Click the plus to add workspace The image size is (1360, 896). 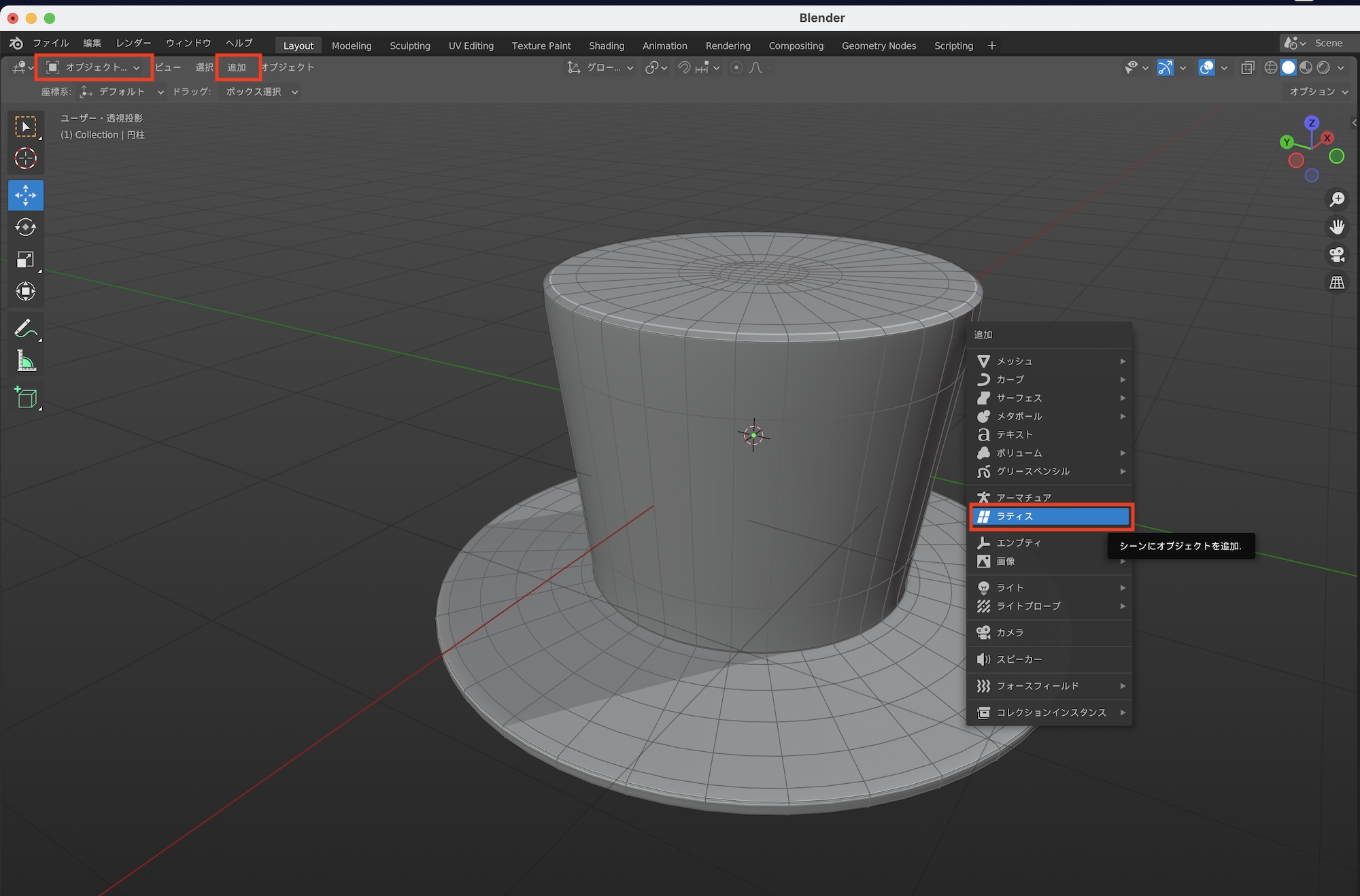(992, 46)
